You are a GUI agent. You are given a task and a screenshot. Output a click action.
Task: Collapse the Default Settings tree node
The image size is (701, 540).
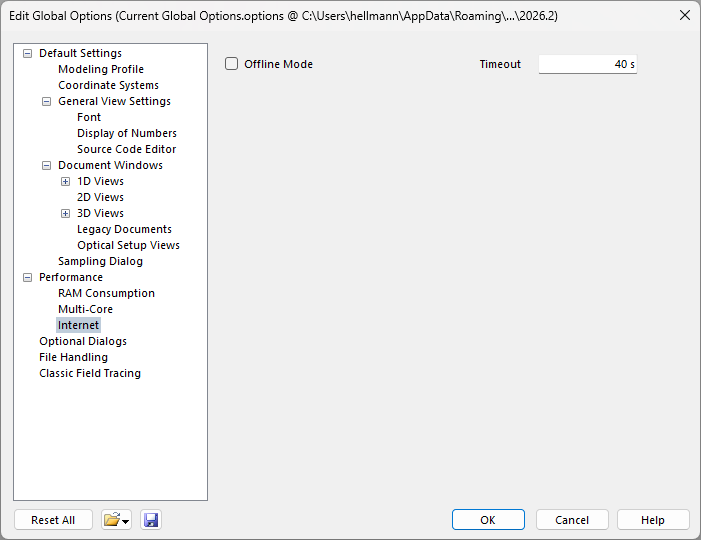click(x=28, y=54)
